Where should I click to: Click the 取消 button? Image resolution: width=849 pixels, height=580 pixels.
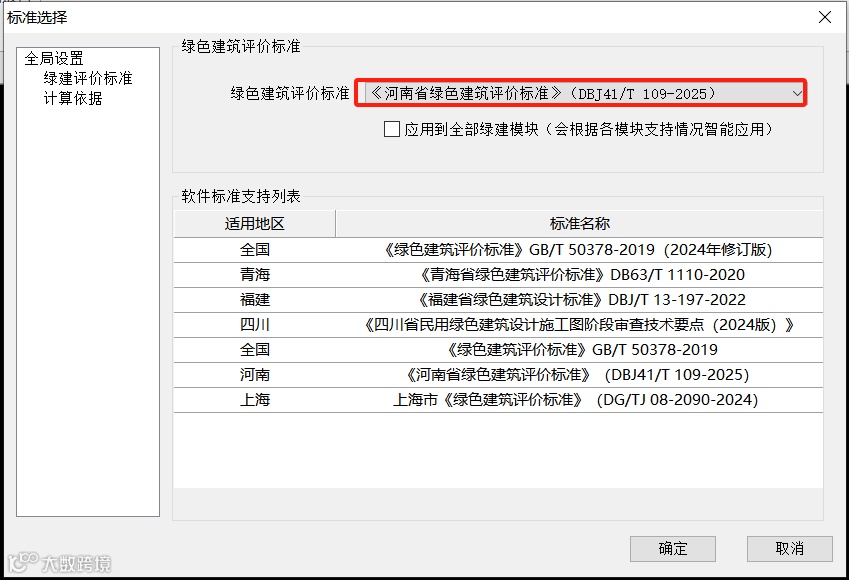tap(790, 548)
